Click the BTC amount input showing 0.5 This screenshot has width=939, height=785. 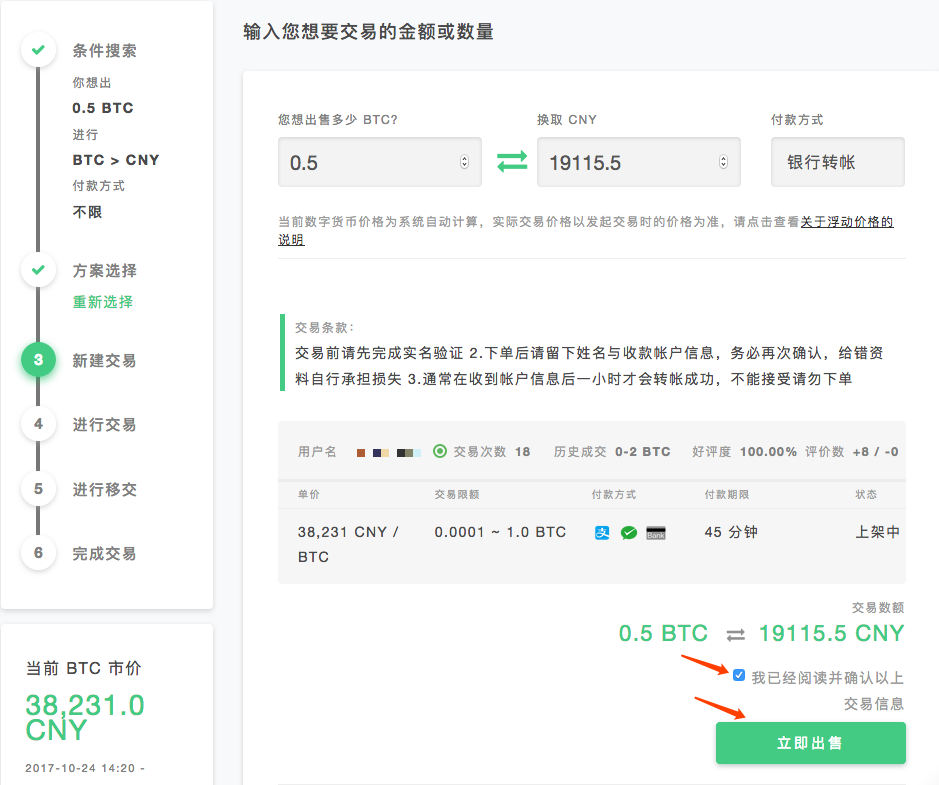[x=380, y=162]
